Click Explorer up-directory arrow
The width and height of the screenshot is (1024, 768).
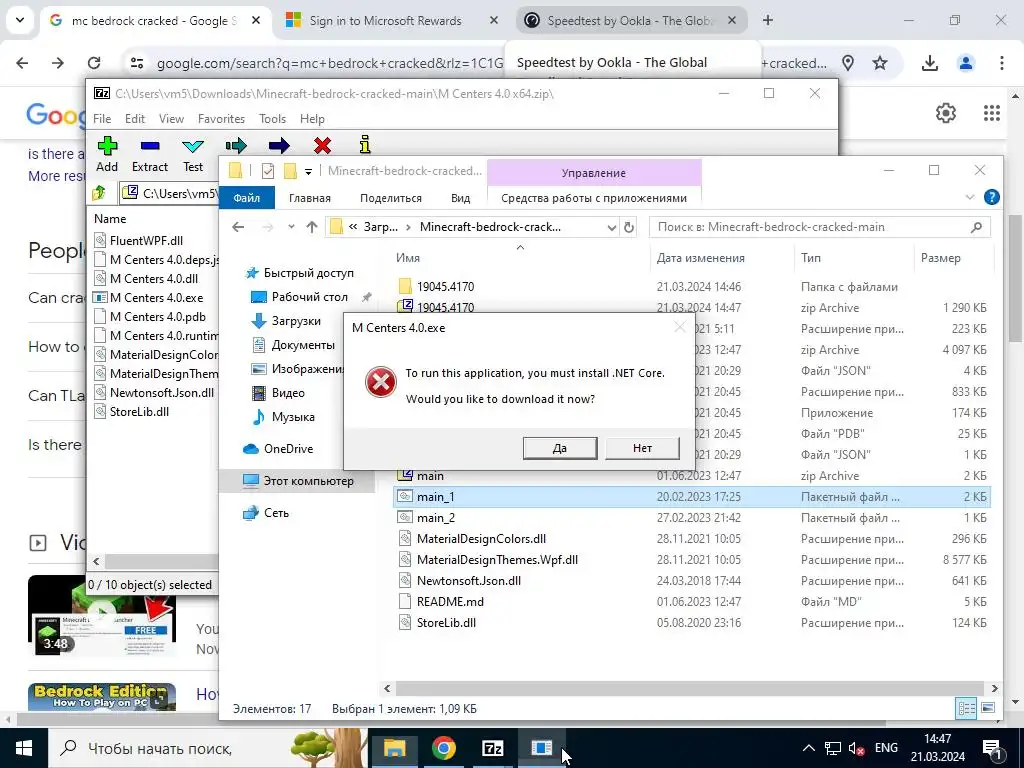(312, 227)
